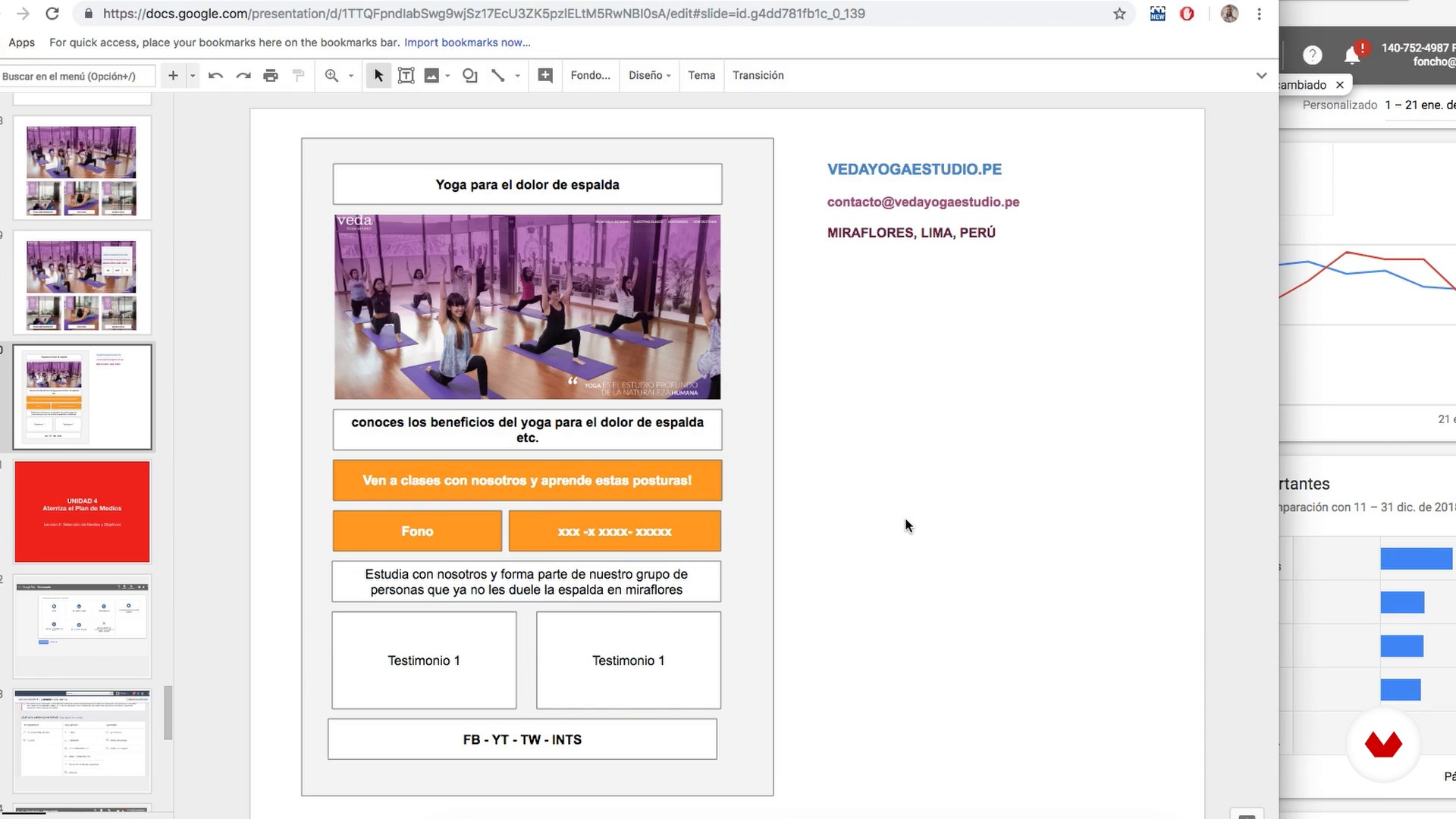Open the line type dropdown arrow

[518, 76]
